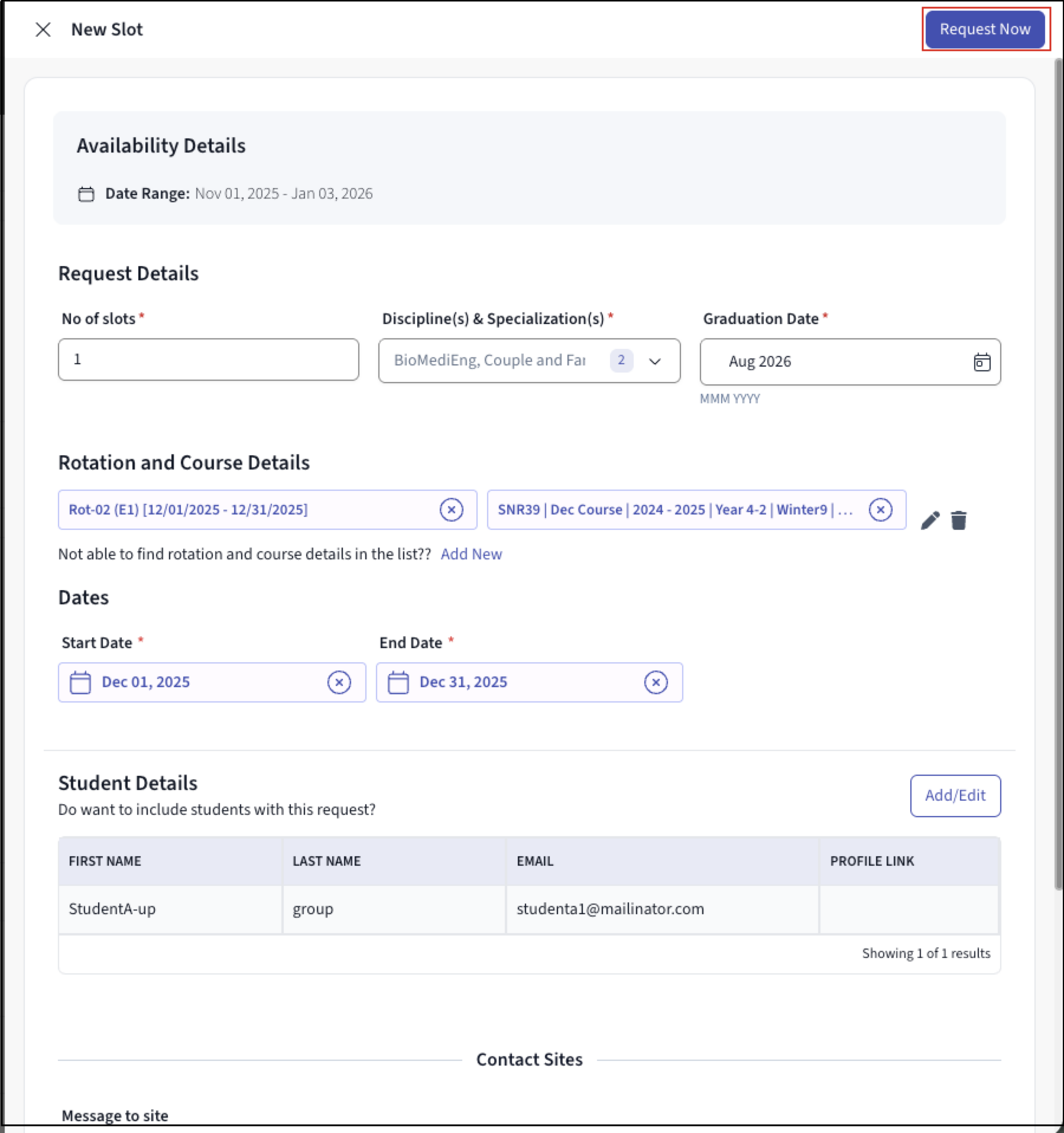Clear the Start Date value
1064x1133 pixels.
click(339, 682)
